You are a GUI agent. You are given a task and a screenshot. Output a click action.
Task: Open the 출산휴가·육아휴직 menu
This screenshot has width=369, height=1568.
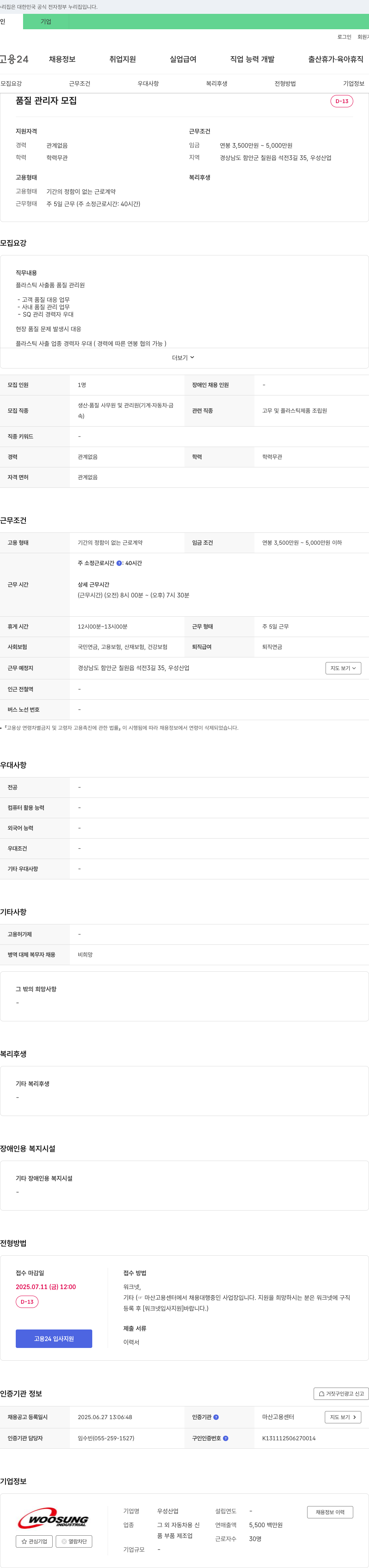[x=336, y=59]
